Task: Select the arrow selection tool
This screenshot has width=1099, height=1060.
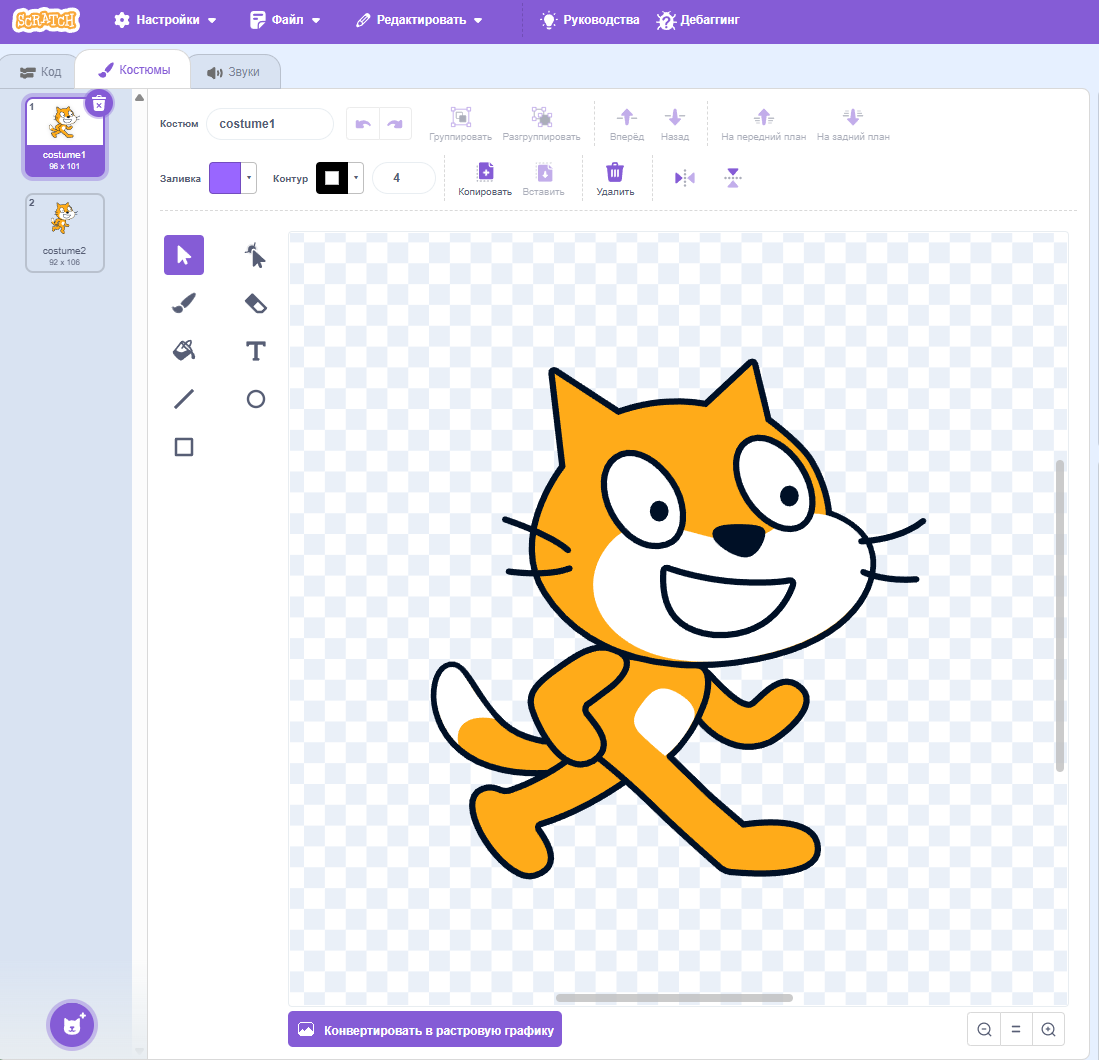Action: point(183,255)
